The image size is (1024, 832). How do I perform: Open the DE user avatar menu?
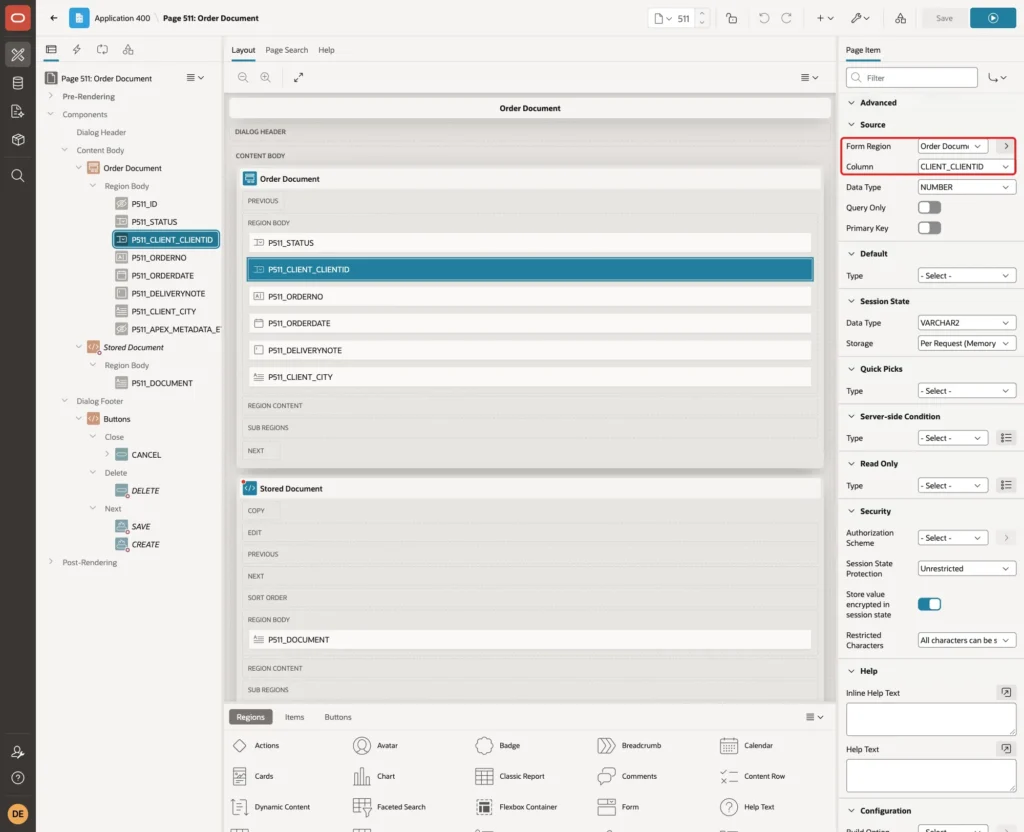click(18, 814)
